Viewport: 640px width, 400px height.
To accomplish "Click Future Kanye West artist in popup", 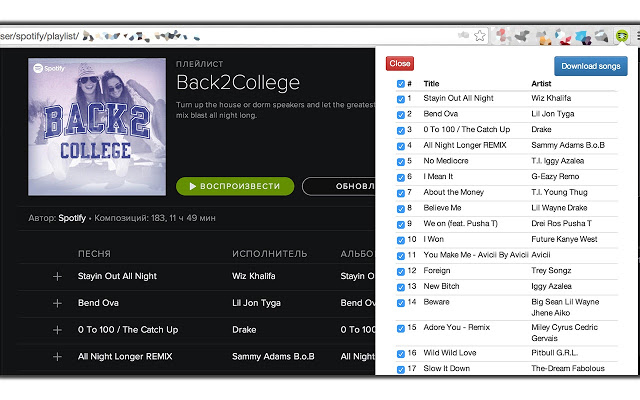I will point(564,239).
